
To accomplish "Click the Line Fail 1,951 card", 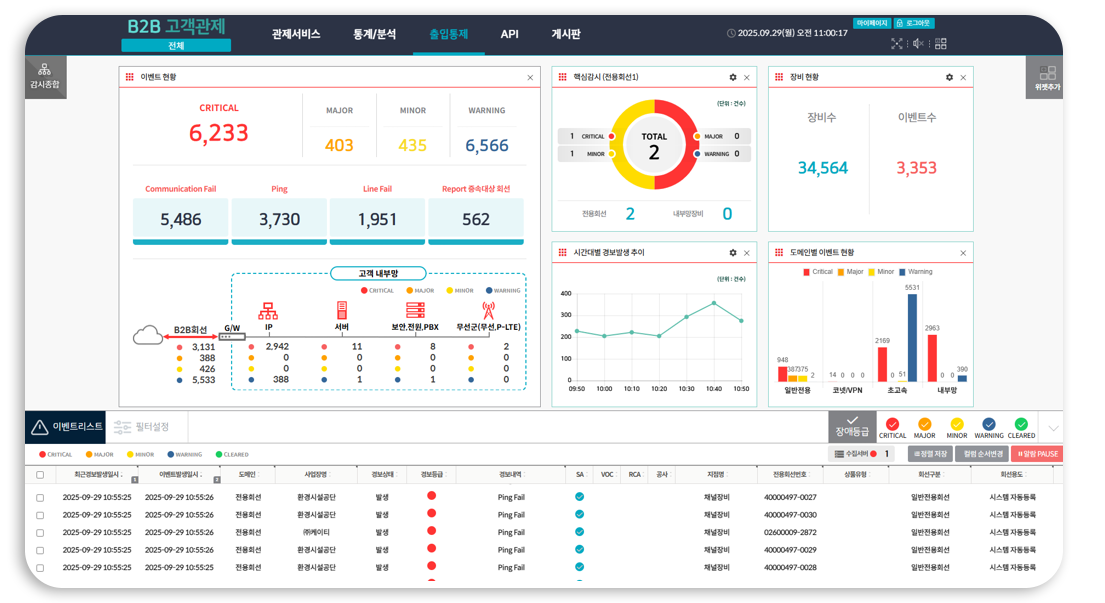I will point(377,220).
